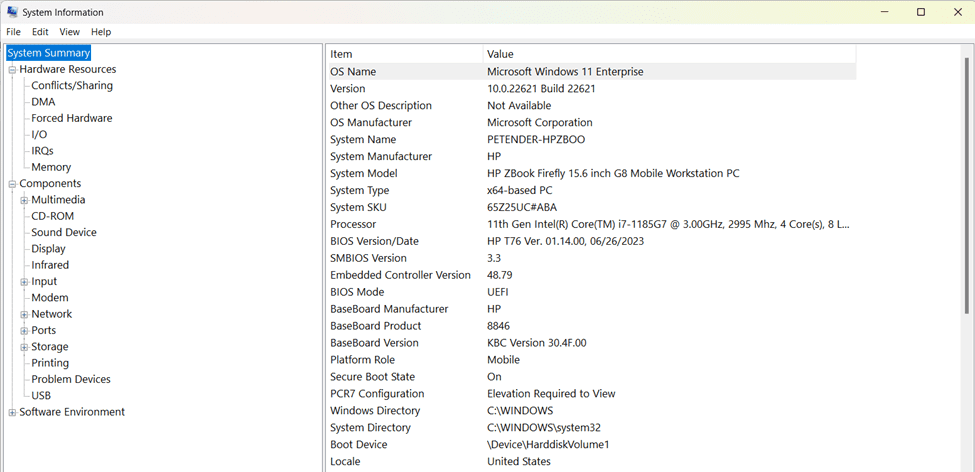Select Forced Hardware tree item
Image resolution: width=975 pixels, height=472 pixels.
point(72,118)
